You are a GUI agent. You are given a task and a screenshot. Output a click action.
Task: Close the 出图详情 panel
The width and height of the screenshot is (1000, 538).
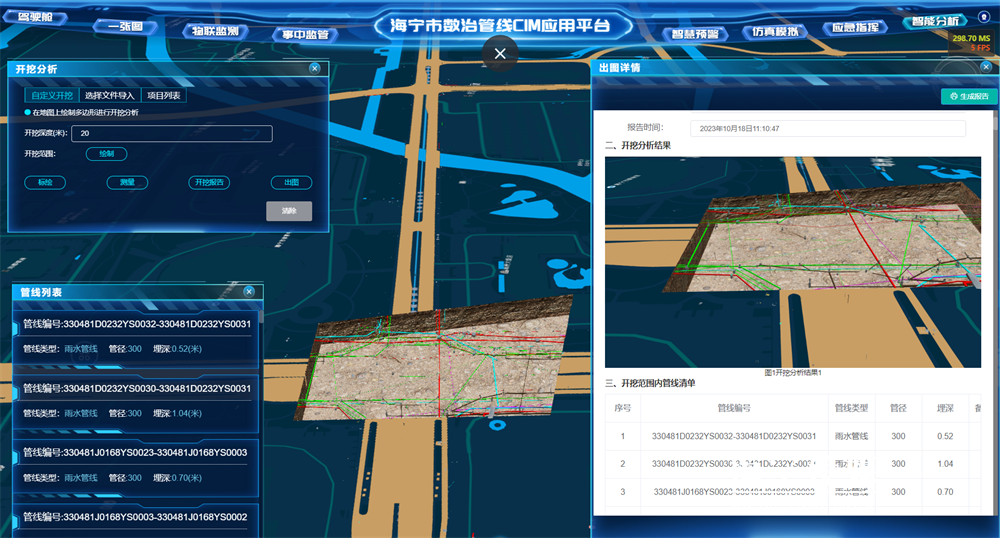(x=986, y=66)
